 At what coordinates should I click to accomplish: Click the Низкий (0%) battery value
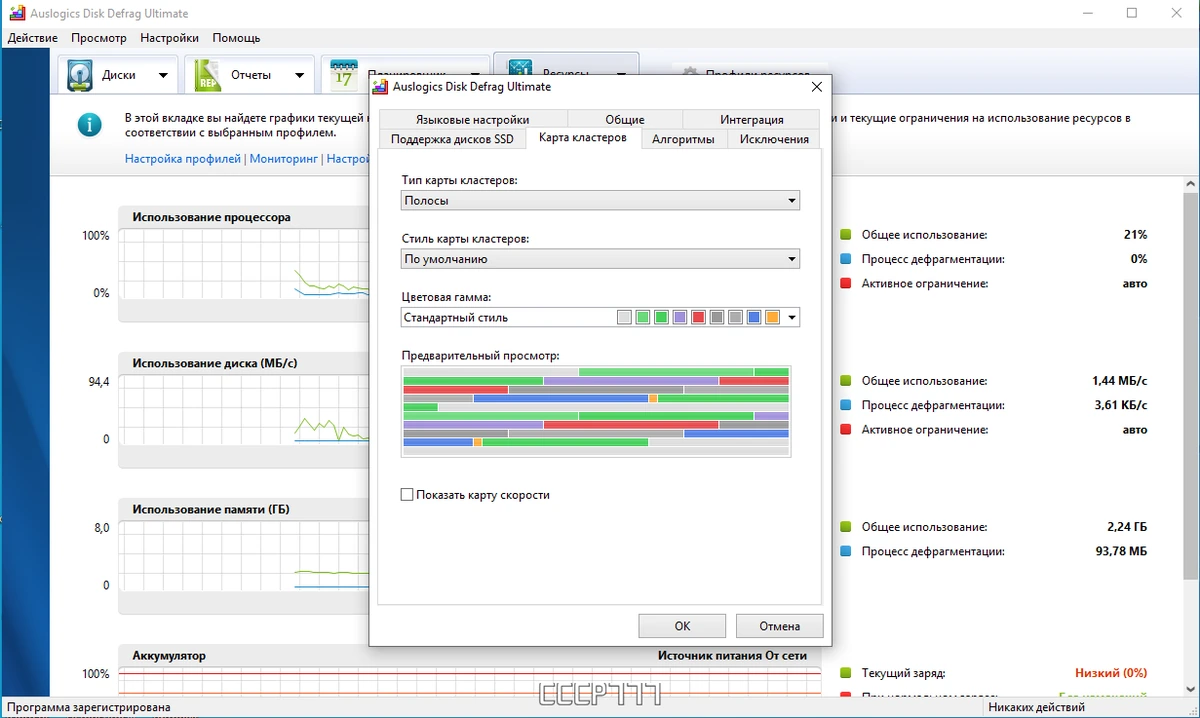[x=1111, y=673]
